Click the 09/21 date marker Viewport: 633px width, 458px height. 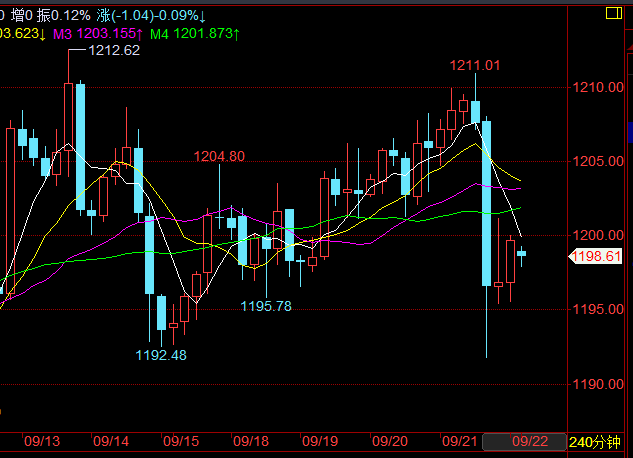pyautogui.click(x=460, y=441)
